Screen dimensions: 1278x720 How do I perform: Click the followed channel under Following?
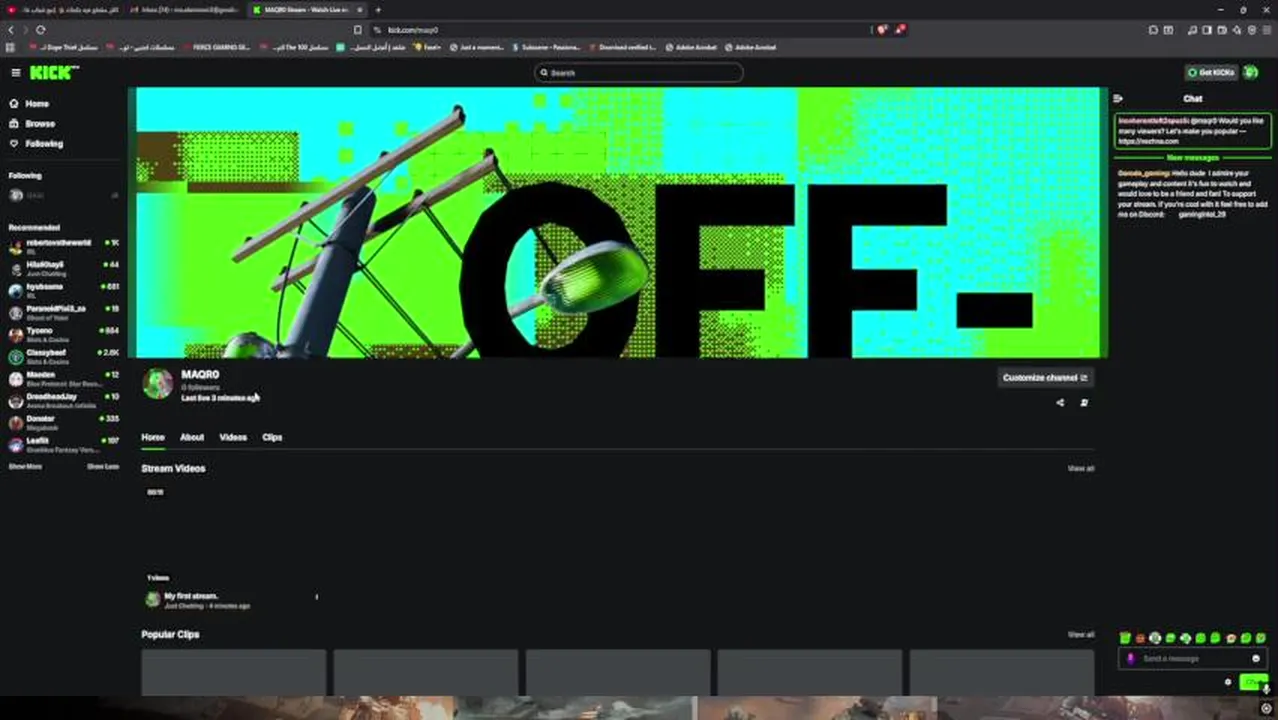(x=64, y=195)
